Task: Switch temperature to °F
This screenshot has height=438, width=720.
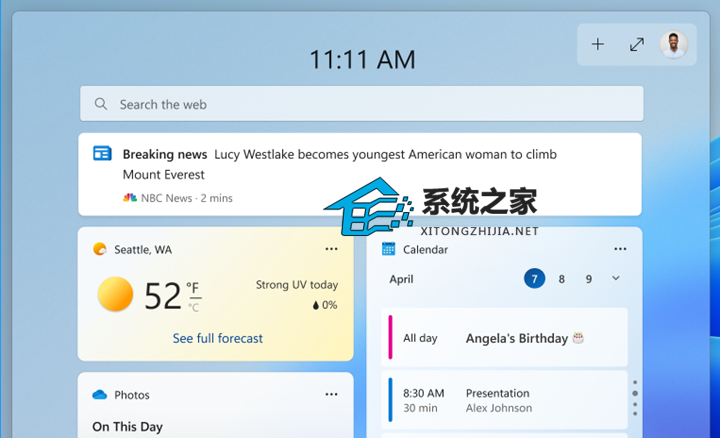Action: pos(193,288)
